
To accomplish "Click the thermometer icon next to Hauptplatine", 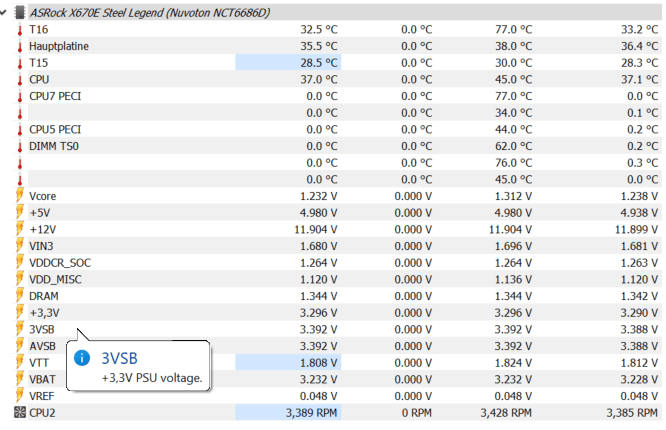I will tap(20, 47).
